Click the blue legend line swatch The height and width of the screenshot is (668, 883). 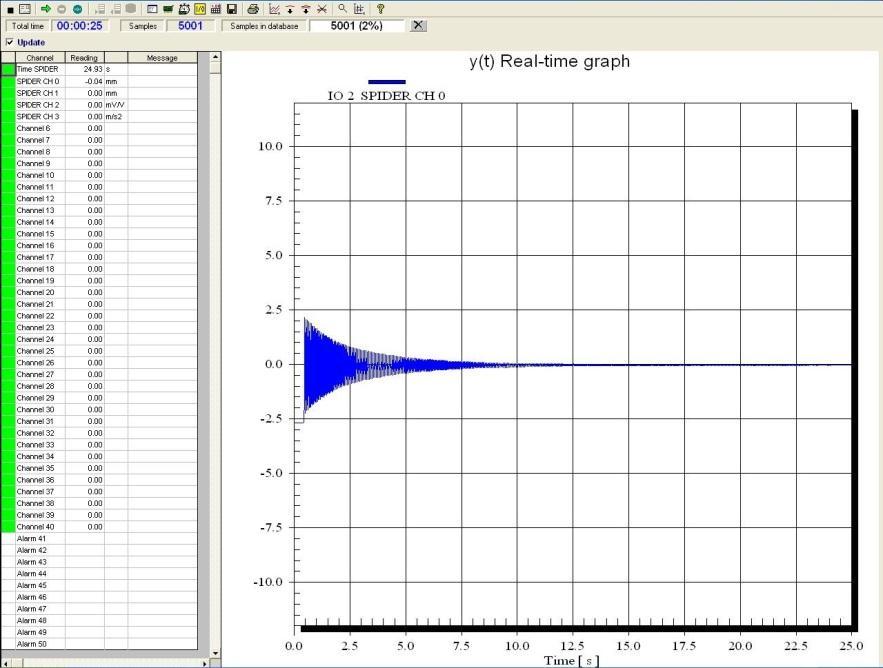click(x=386, y=82)
